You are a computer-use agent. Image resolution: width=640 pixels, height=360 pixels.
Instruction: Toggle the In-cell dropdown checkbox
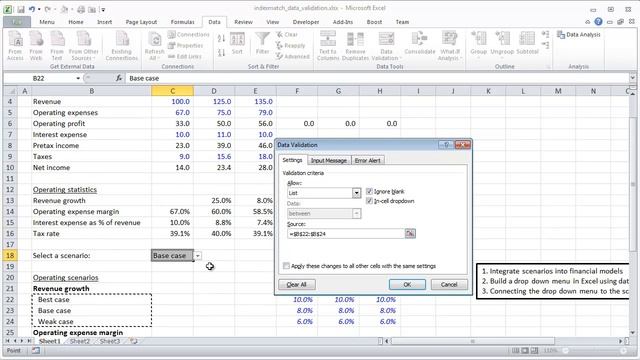[x=369, y=201]
